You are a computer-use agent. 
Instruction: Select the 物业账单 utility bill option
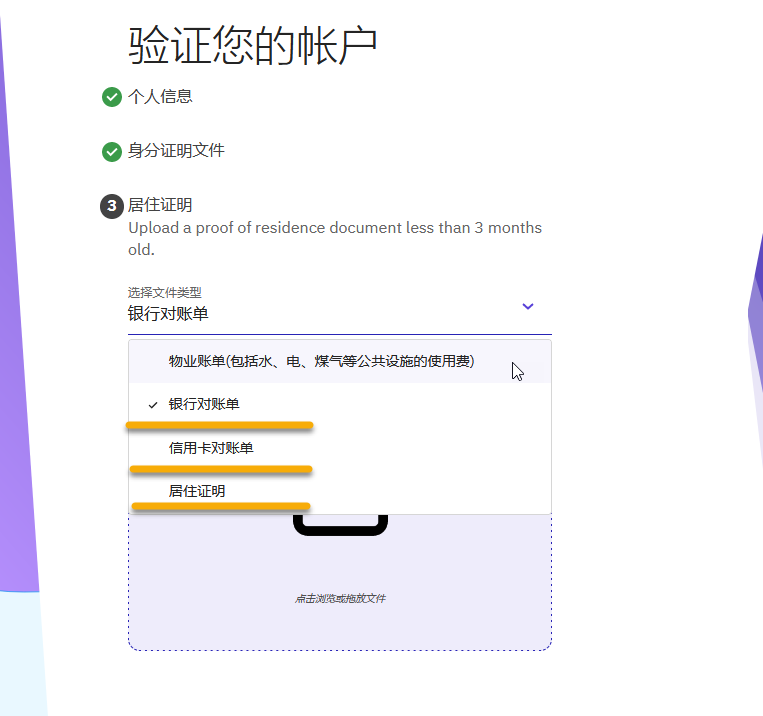click(x=340, y=361)
